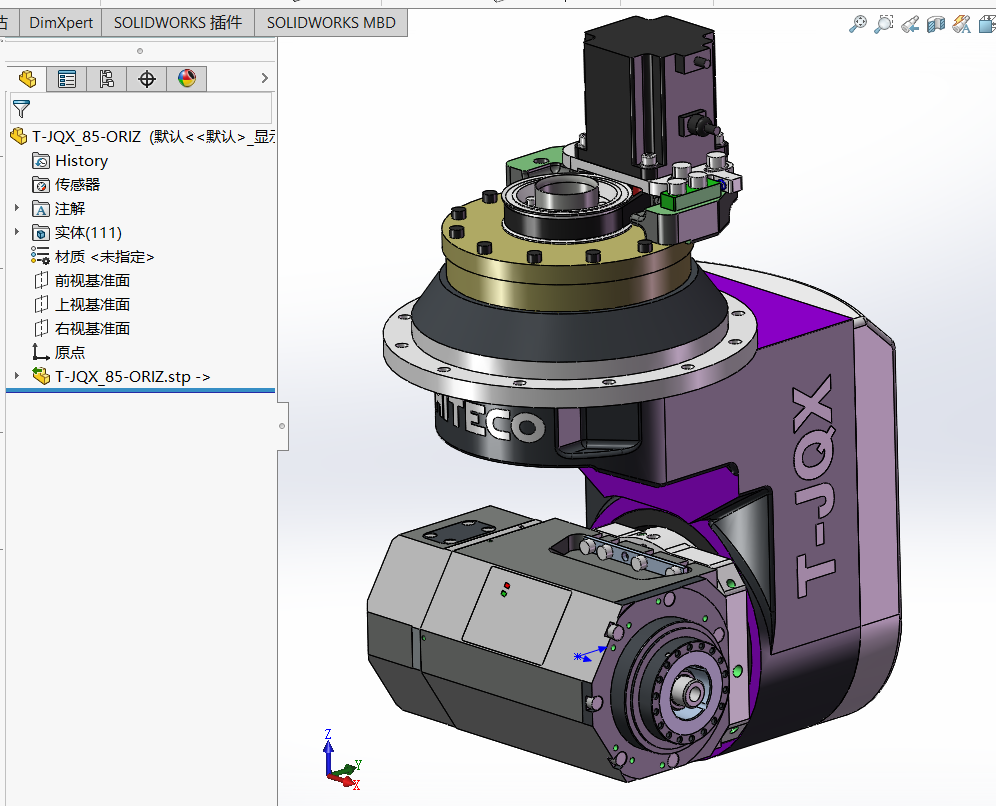Image resolution: width=996 pixels, height=806 pixels.
Task: Select the 传感器 sensors folder
Action: tap(77, 185)
